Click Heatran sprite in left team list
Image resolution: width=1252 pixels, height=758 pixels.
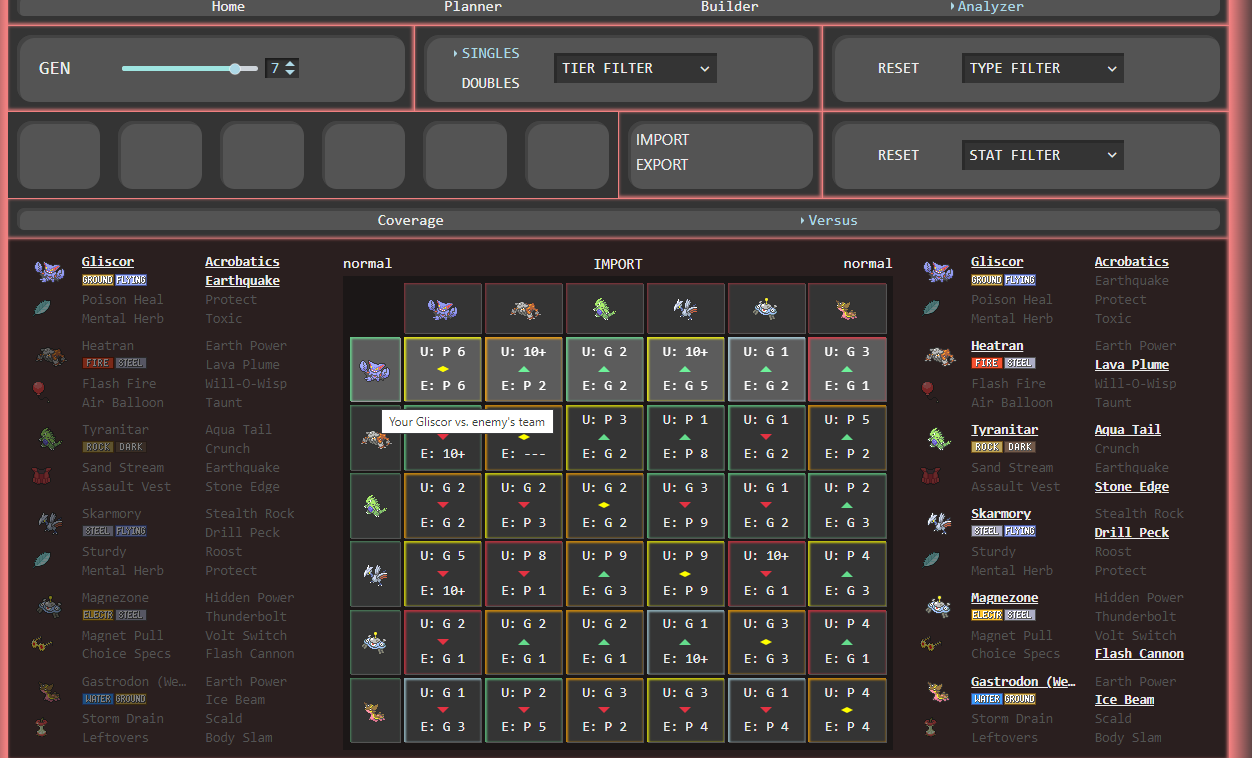coord(49,355)
